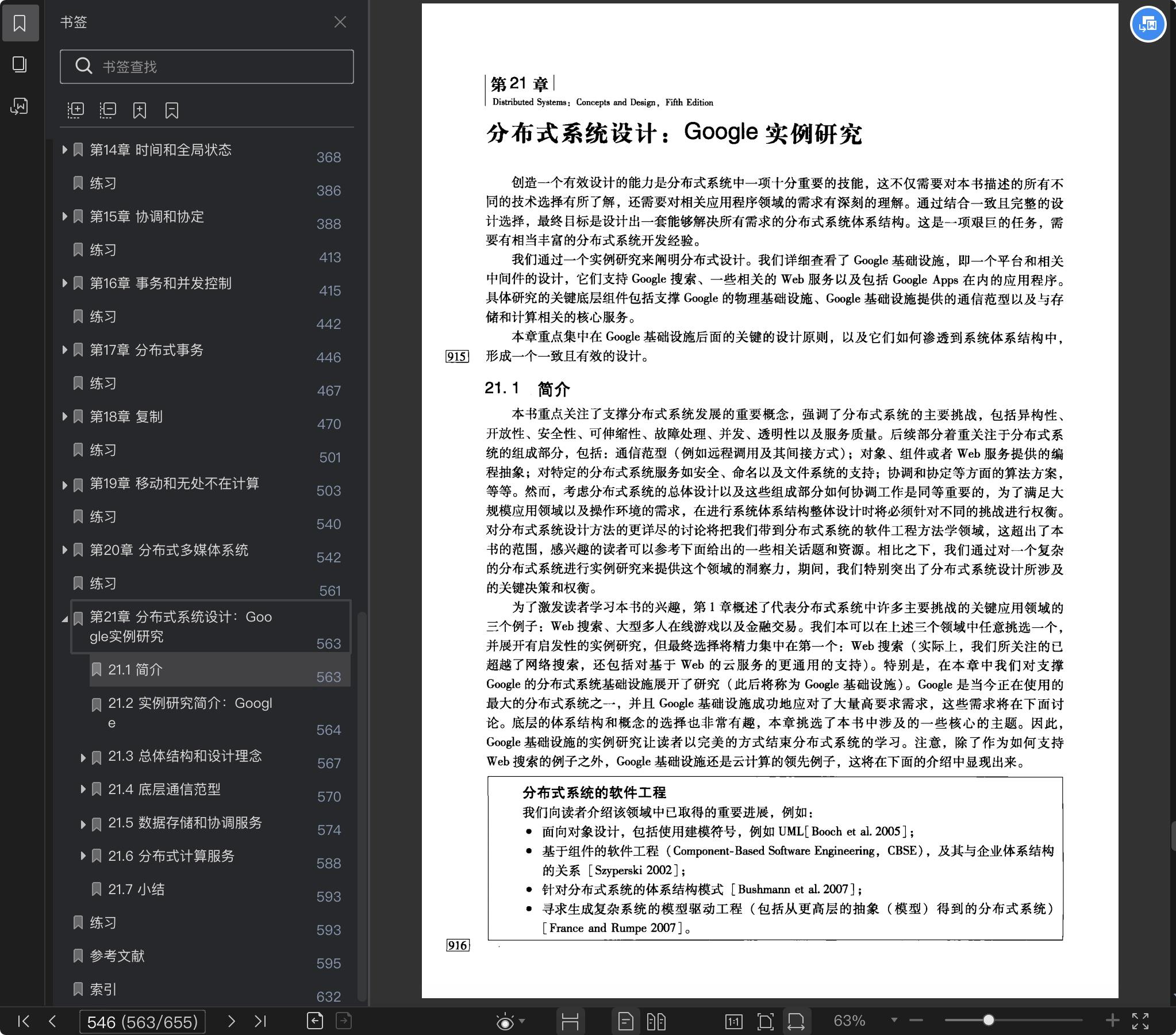The image size is (1176, 1035).
Task: Click the go back to previous view icon
Action: (315, 1021)
